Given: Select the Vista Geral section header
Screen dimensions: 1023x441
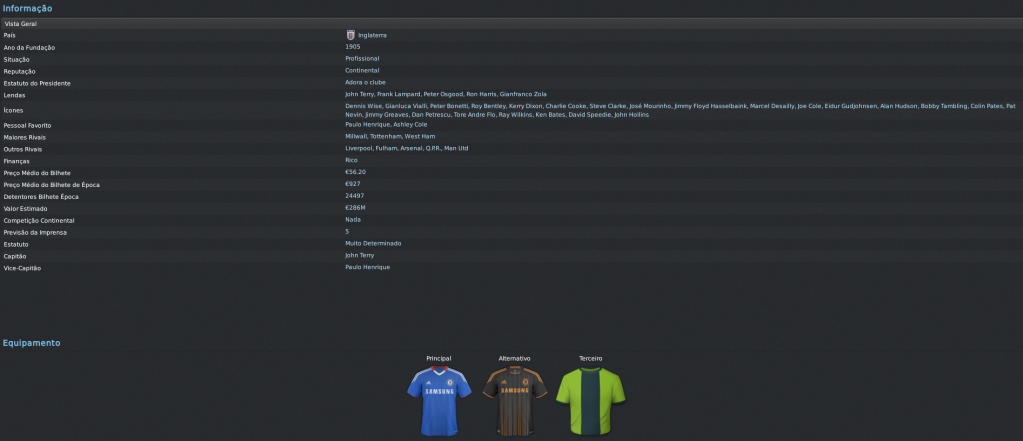Looking at the screenshot, I should click(512, 23).
